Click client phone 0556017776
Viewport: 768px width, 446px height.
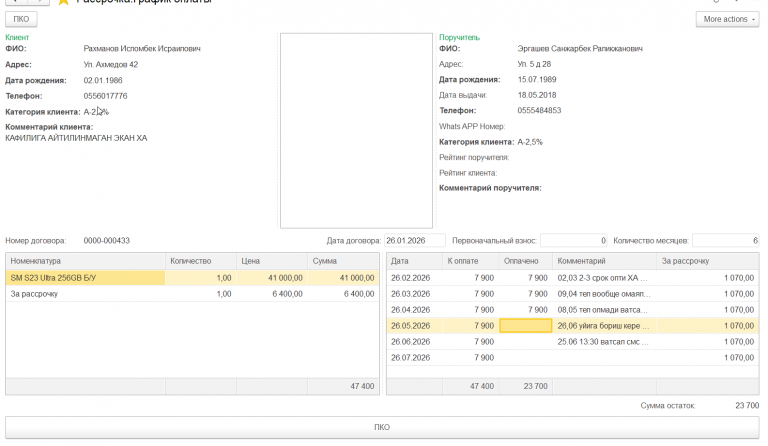tap(105, 96)
